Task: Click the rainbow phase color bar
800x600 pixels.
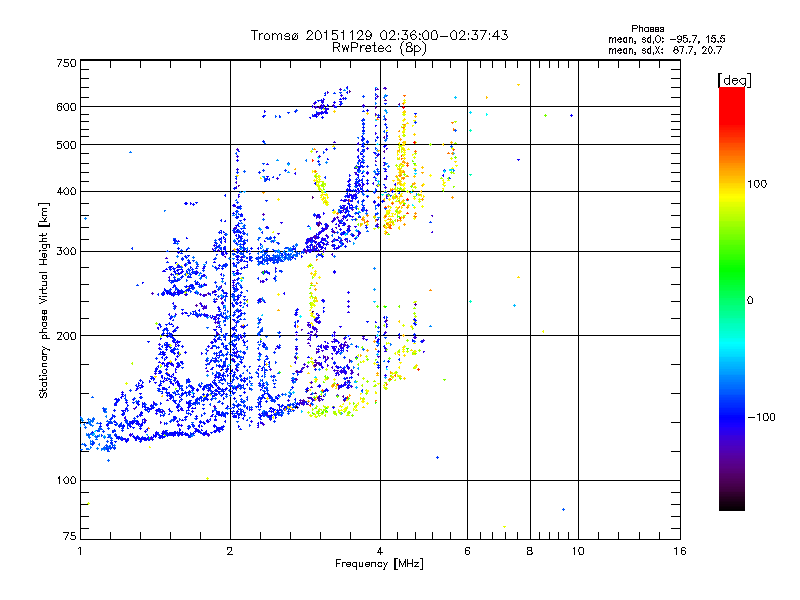Action: click(x=732, y=298)
